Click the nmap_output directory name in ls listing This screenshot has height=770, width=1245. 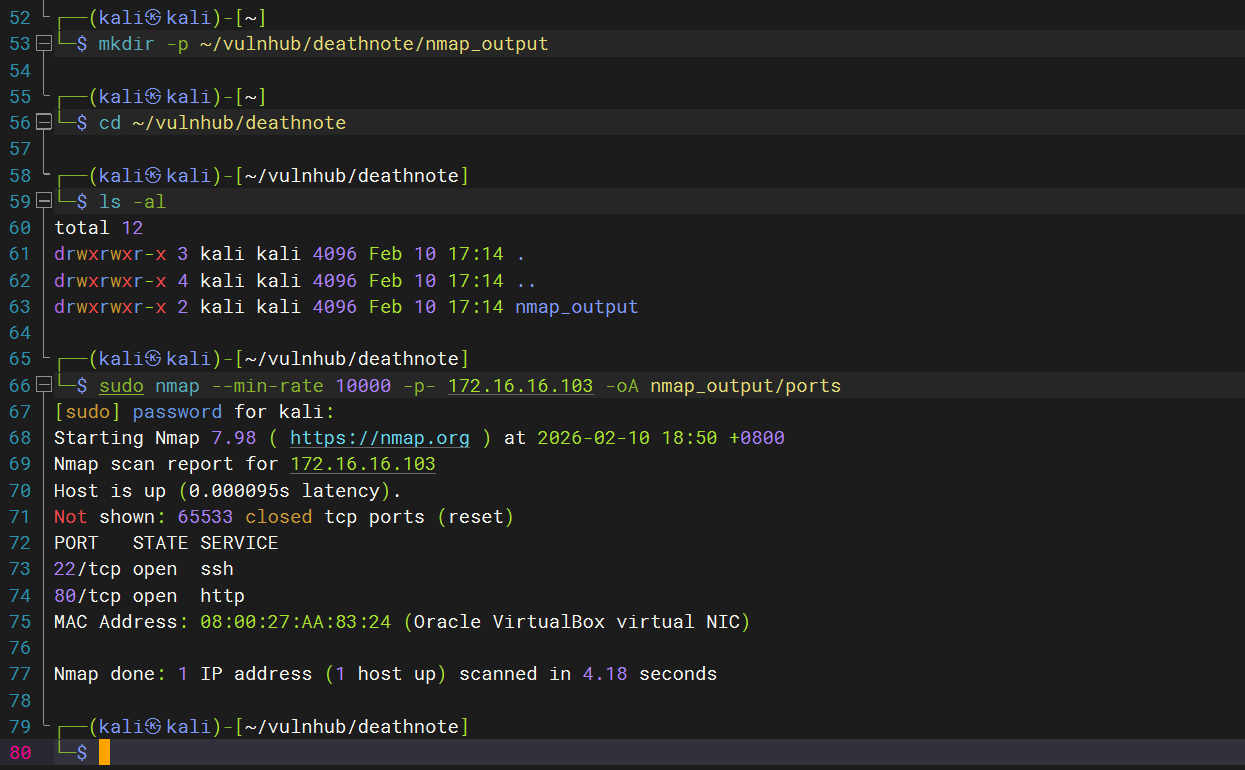[x=576, y=307]
